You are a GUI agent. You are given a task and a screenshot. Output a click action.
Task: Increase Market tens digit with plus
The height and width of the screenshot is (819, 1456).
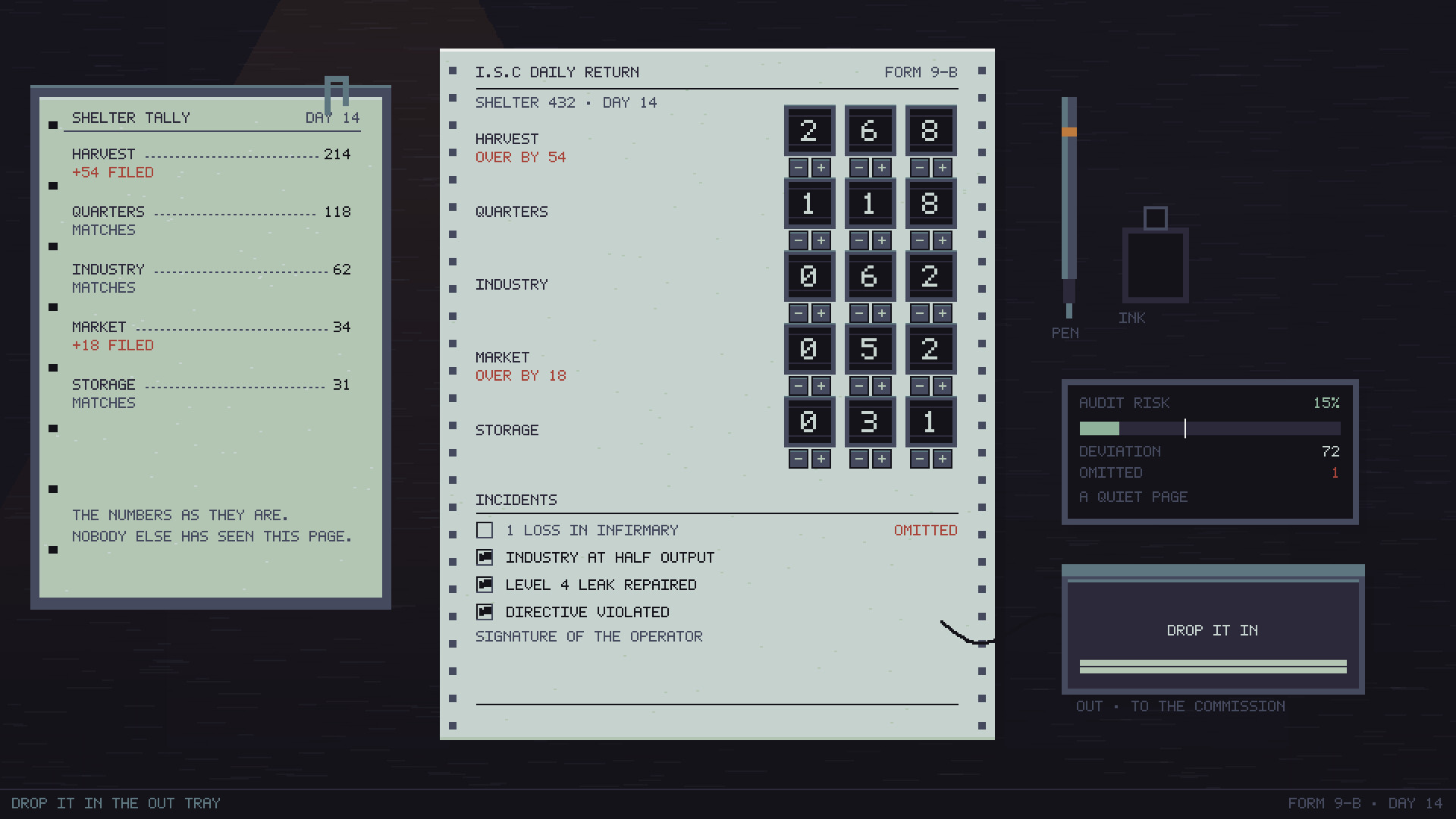[x=881, y=386]
